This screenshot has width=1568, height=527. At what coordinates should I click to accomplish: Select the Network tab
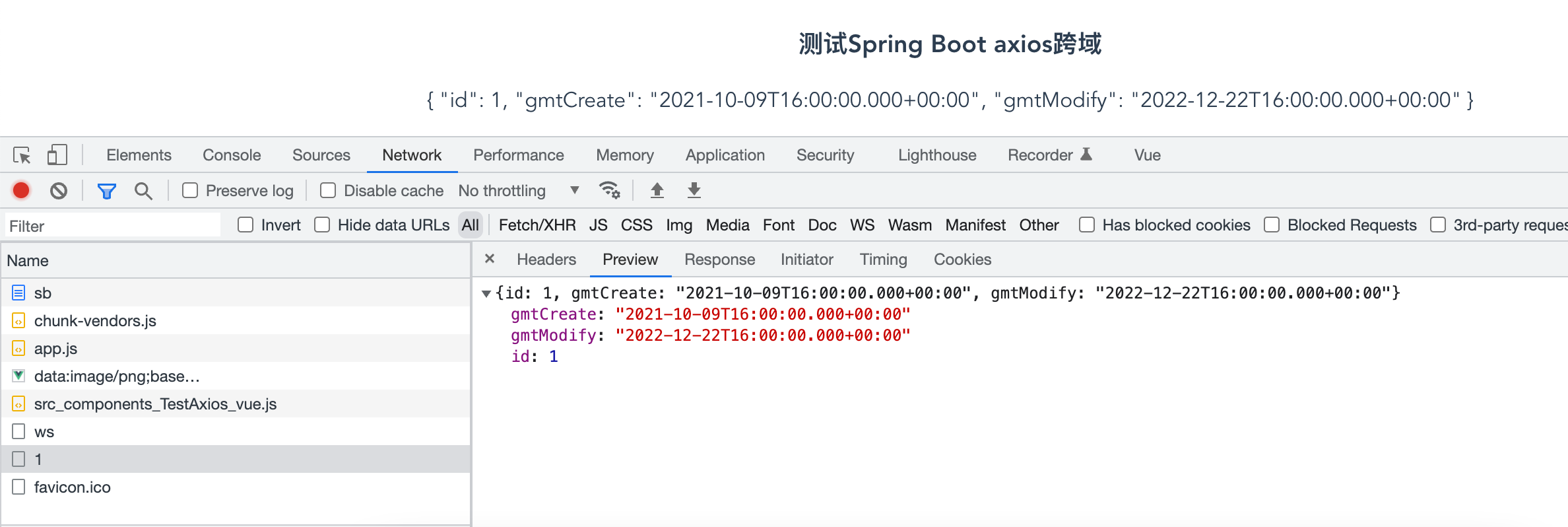412,155
